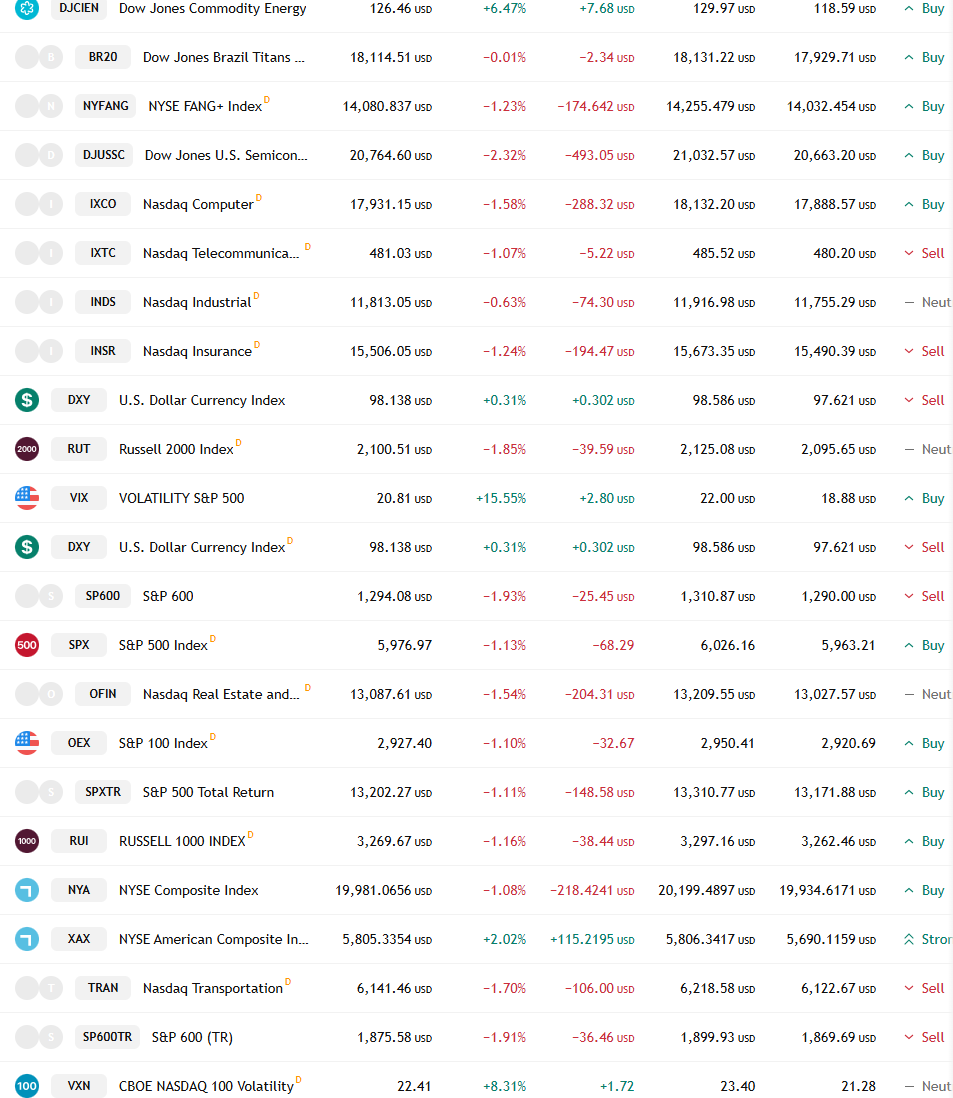Open Dow Jones Brazil Titans link

(x=224, y=57)
